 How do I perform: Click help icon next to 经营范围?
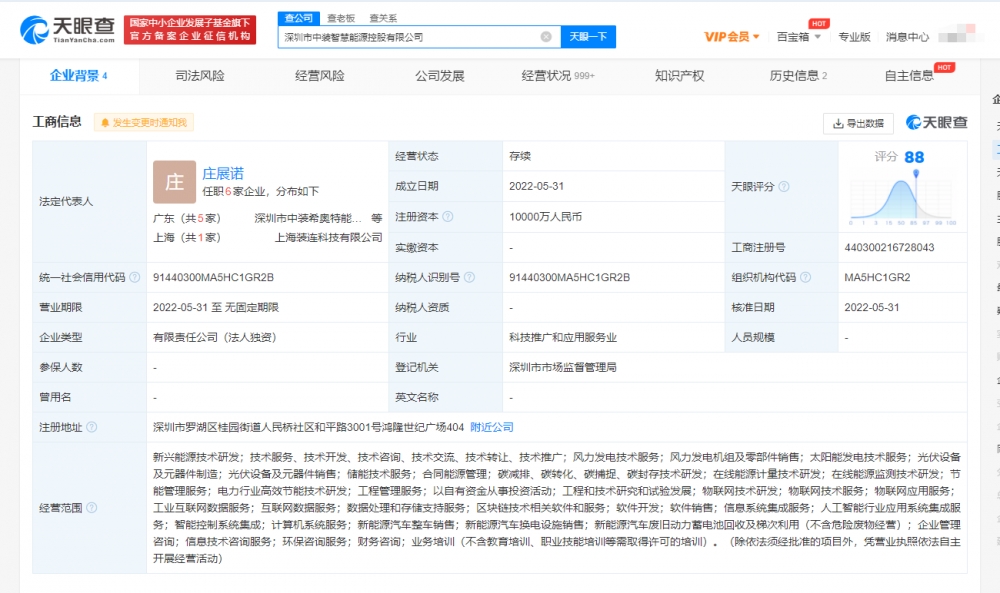(x=92, y=508)
